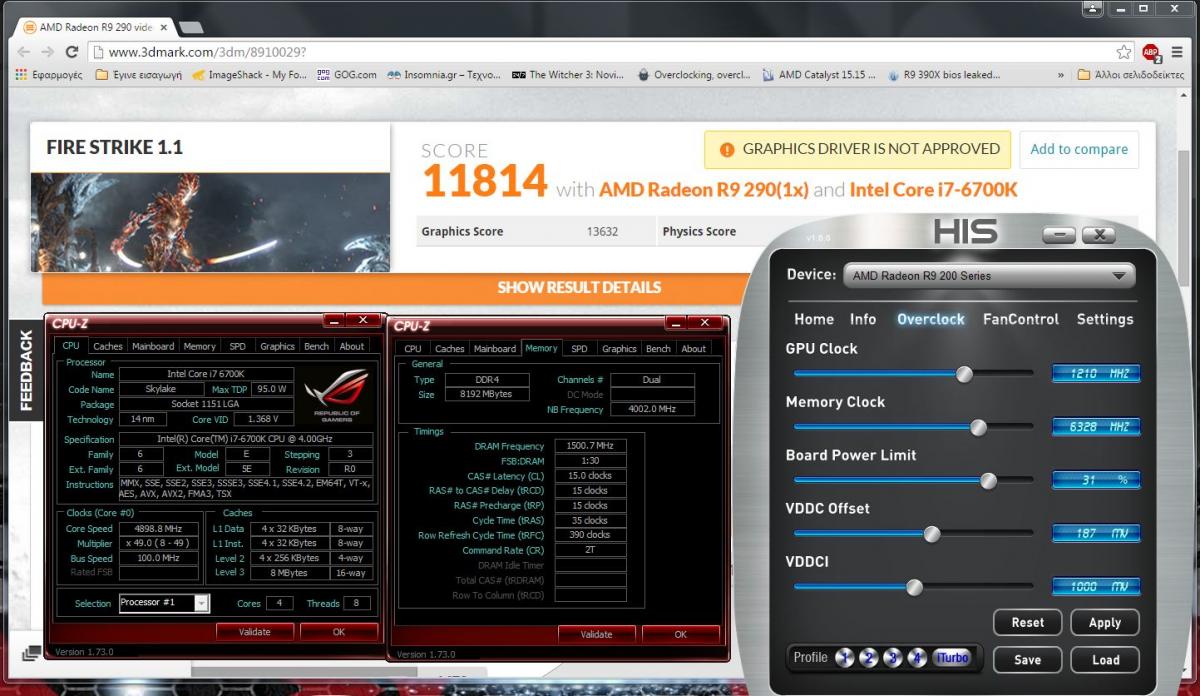Open a new browser tab
Image resolution: width=1200 pixels, height=696 pixels.
click(190, 26)
